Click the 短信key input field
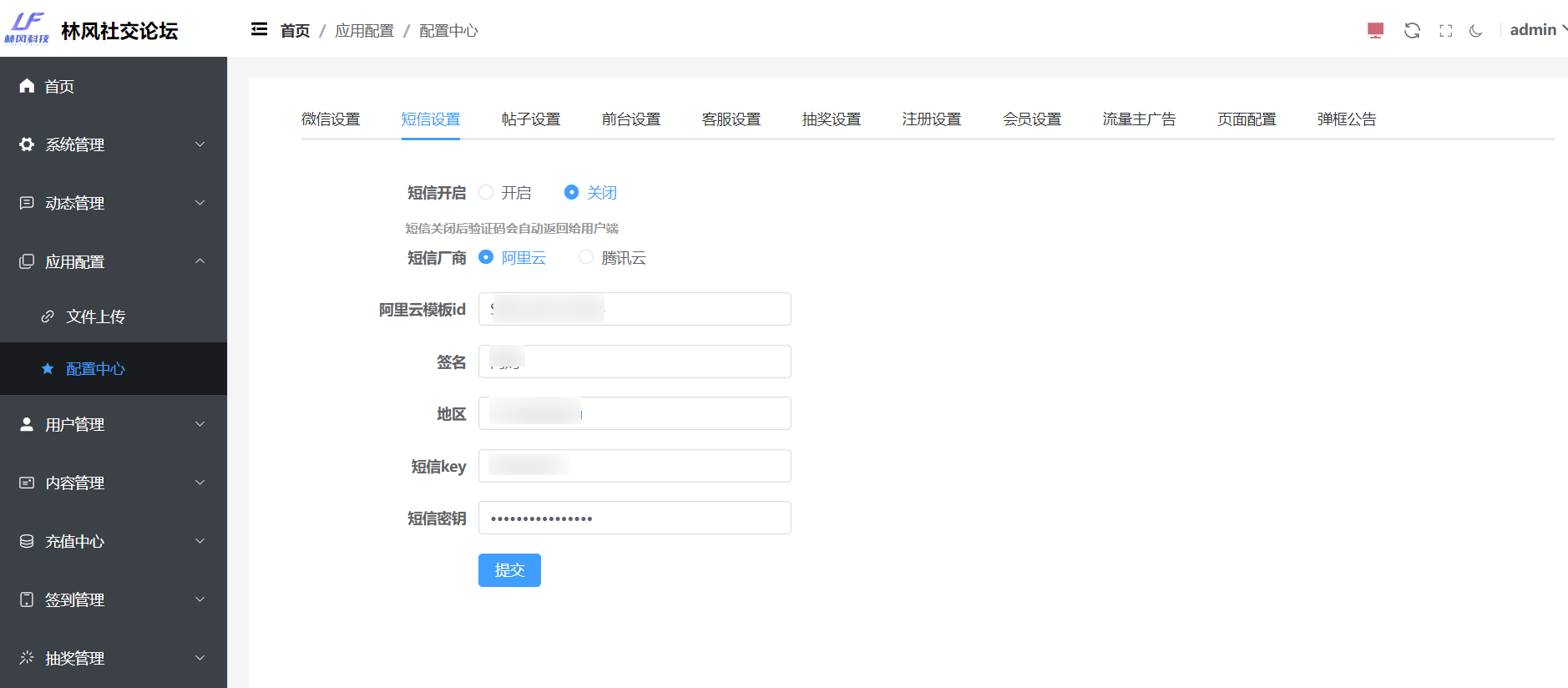This screenshot has height=688, width=1568. (635, 466)
